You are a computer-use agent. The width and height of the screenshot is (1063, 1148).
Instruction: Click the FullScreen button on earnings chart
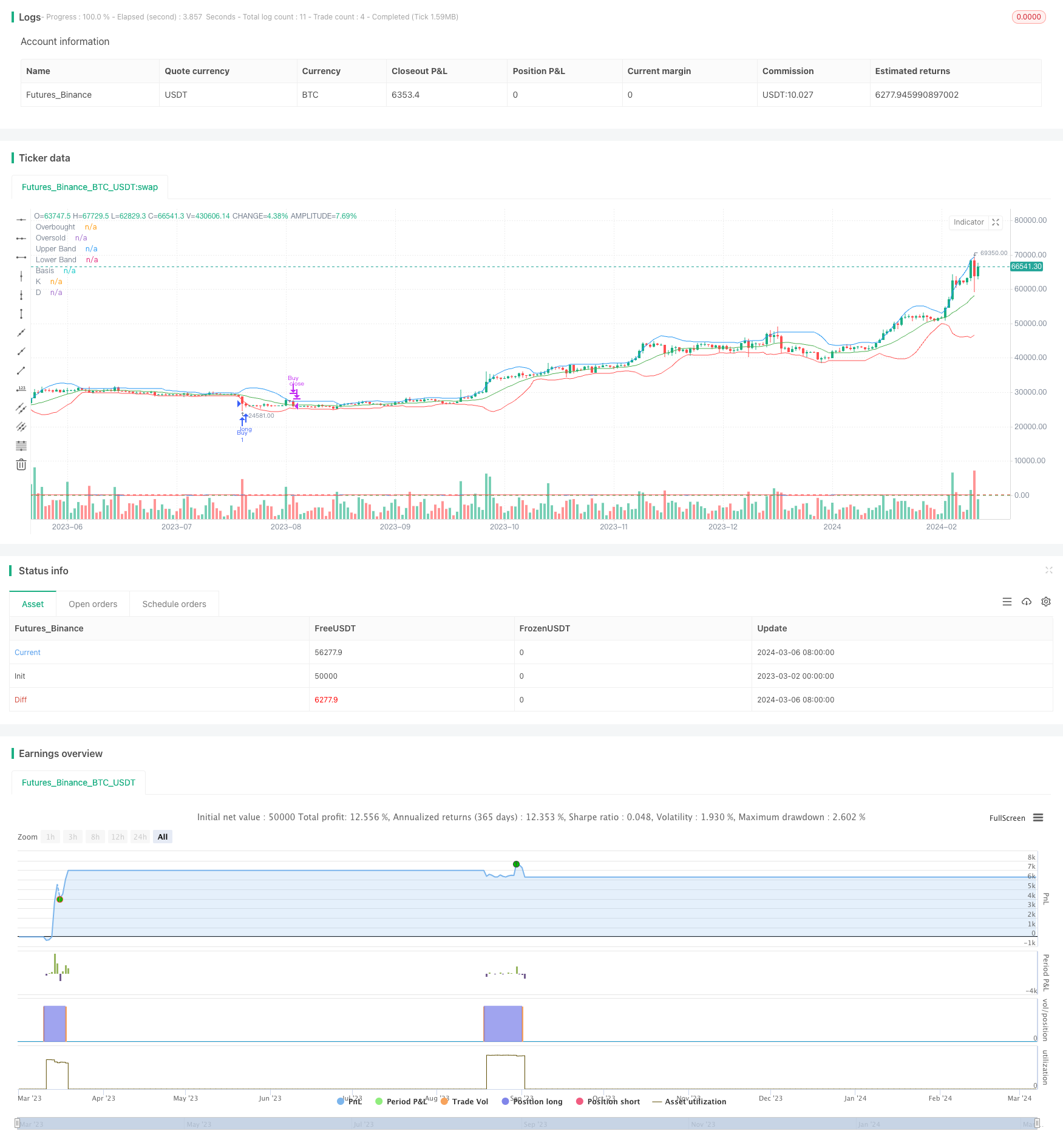1007,818
